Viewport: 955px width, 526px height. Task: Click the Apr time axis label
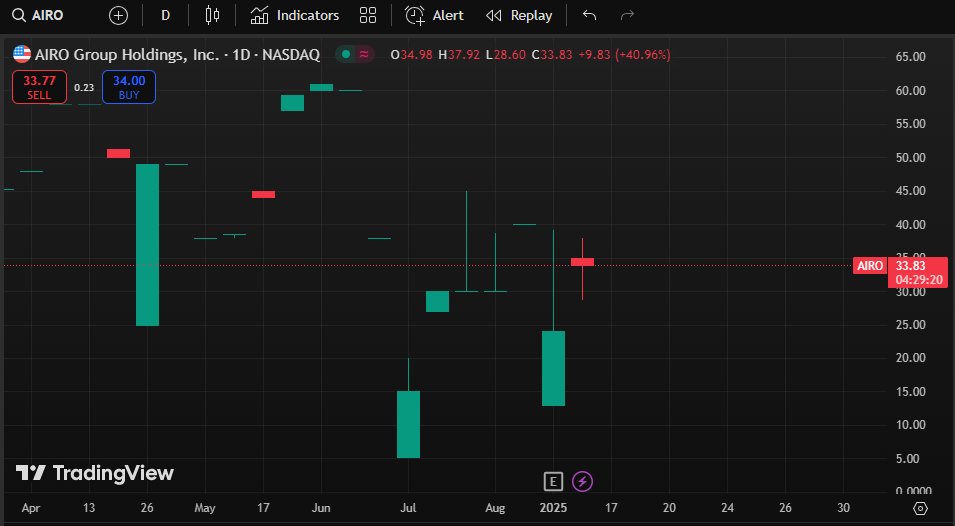pyautogui.click(x=30, y=508)
